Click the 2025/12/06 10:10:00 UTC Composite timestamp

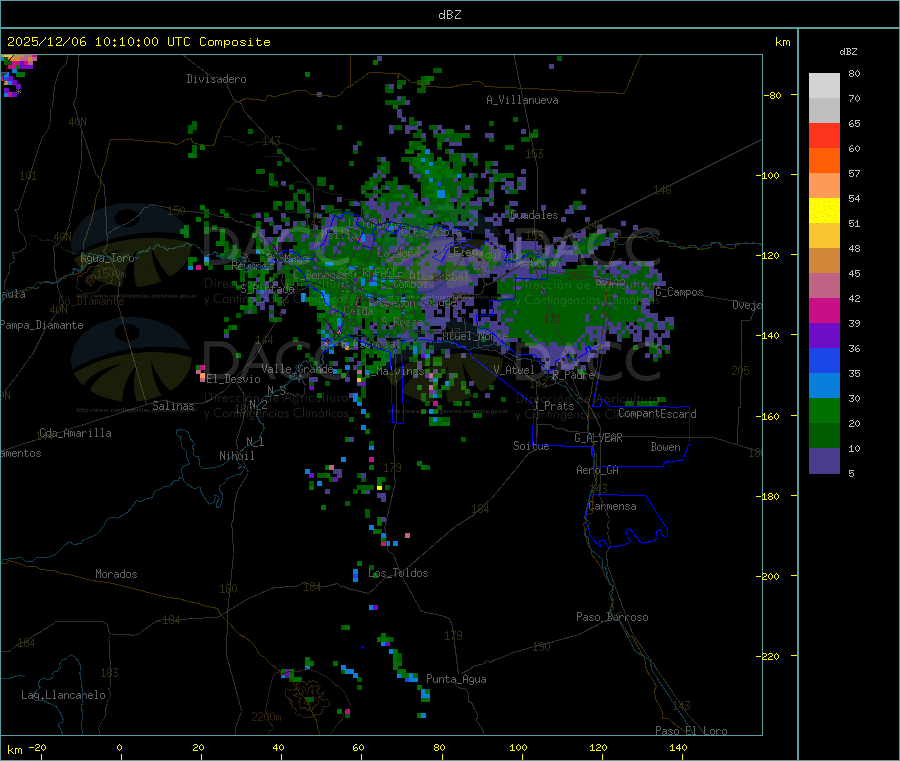pos(138,42)
